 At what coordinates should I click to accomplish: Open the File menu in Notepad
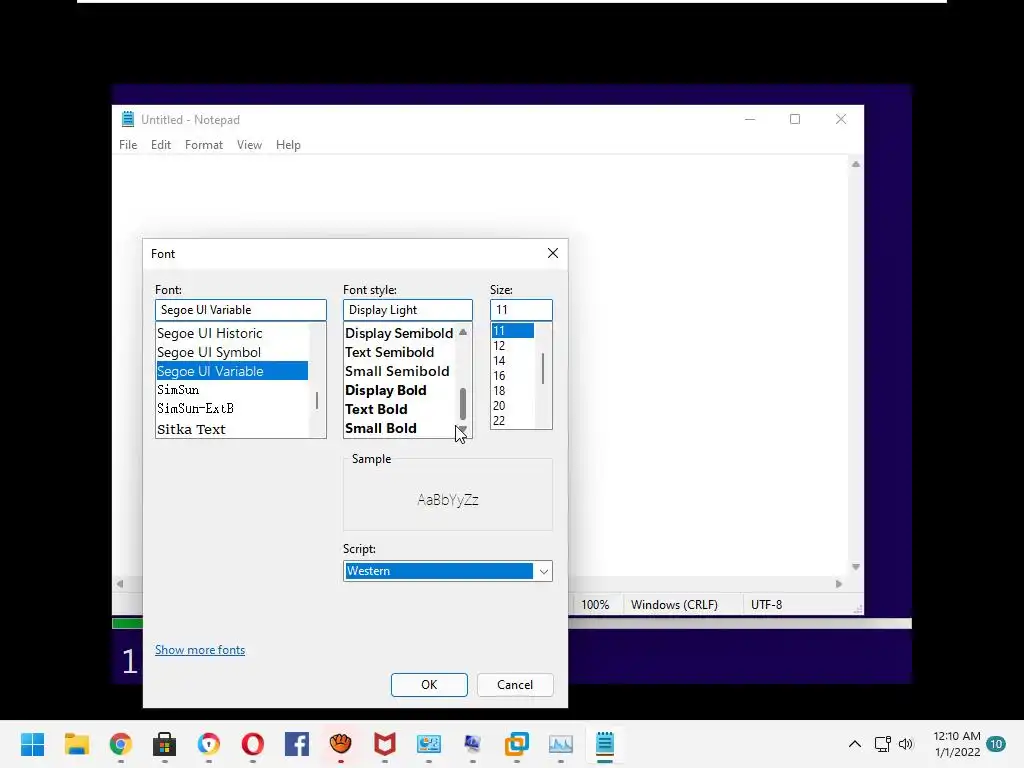(128, 145)
